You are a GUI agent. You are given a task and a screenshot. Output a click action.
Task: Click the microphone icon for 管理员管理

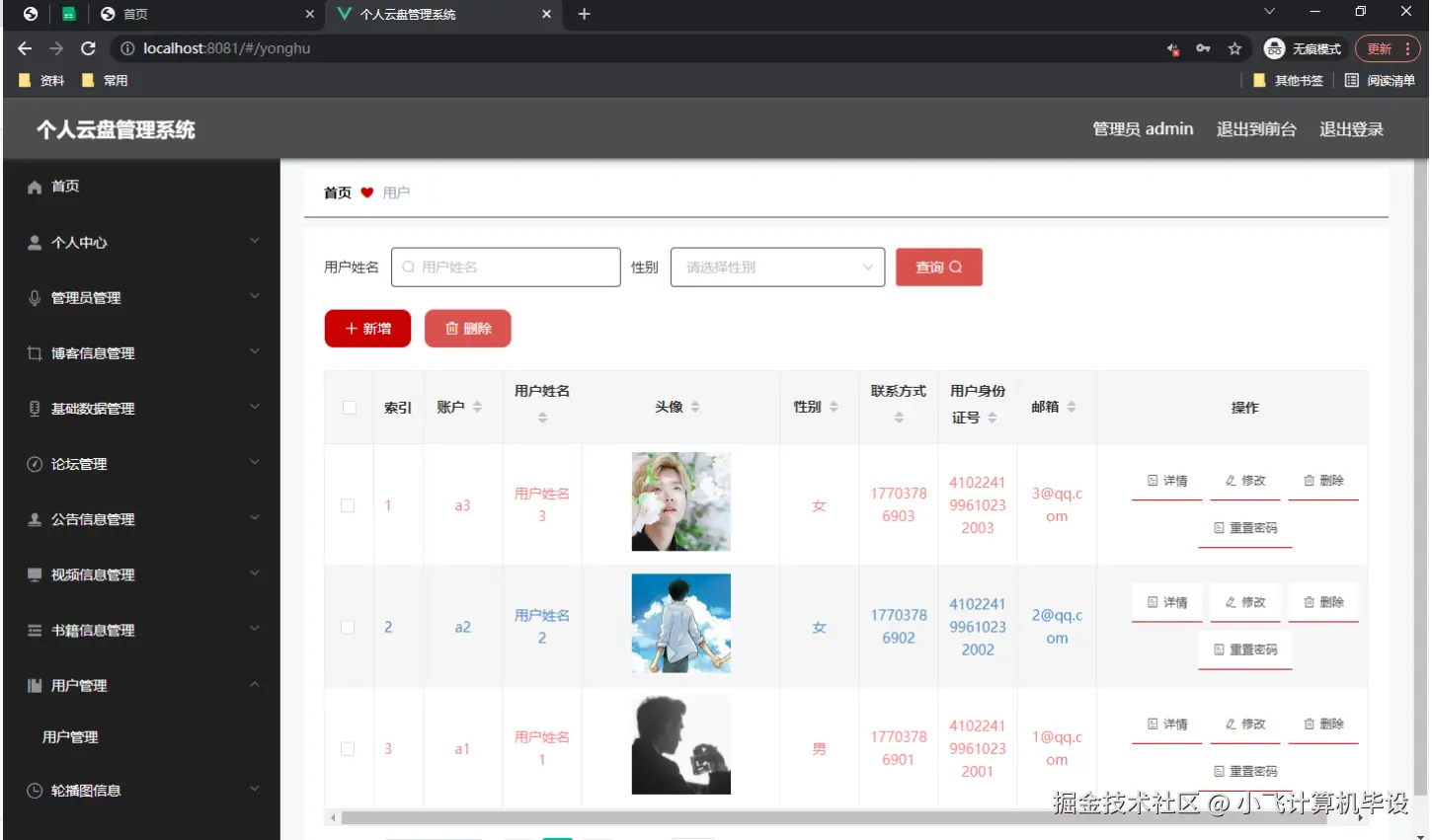pos(35,298)
